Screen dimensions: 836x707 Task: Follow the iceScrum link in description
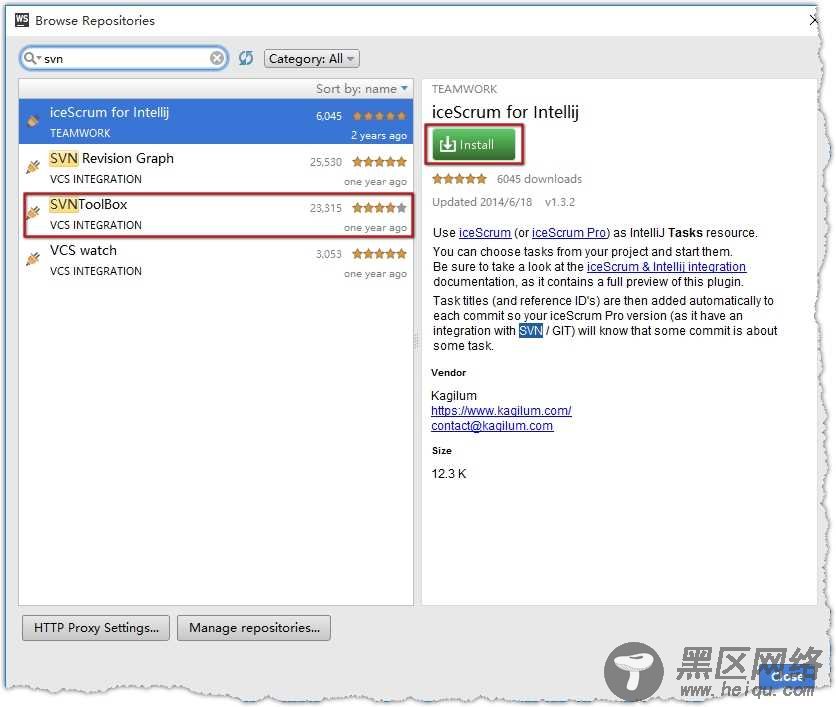[x=485, y=233]
